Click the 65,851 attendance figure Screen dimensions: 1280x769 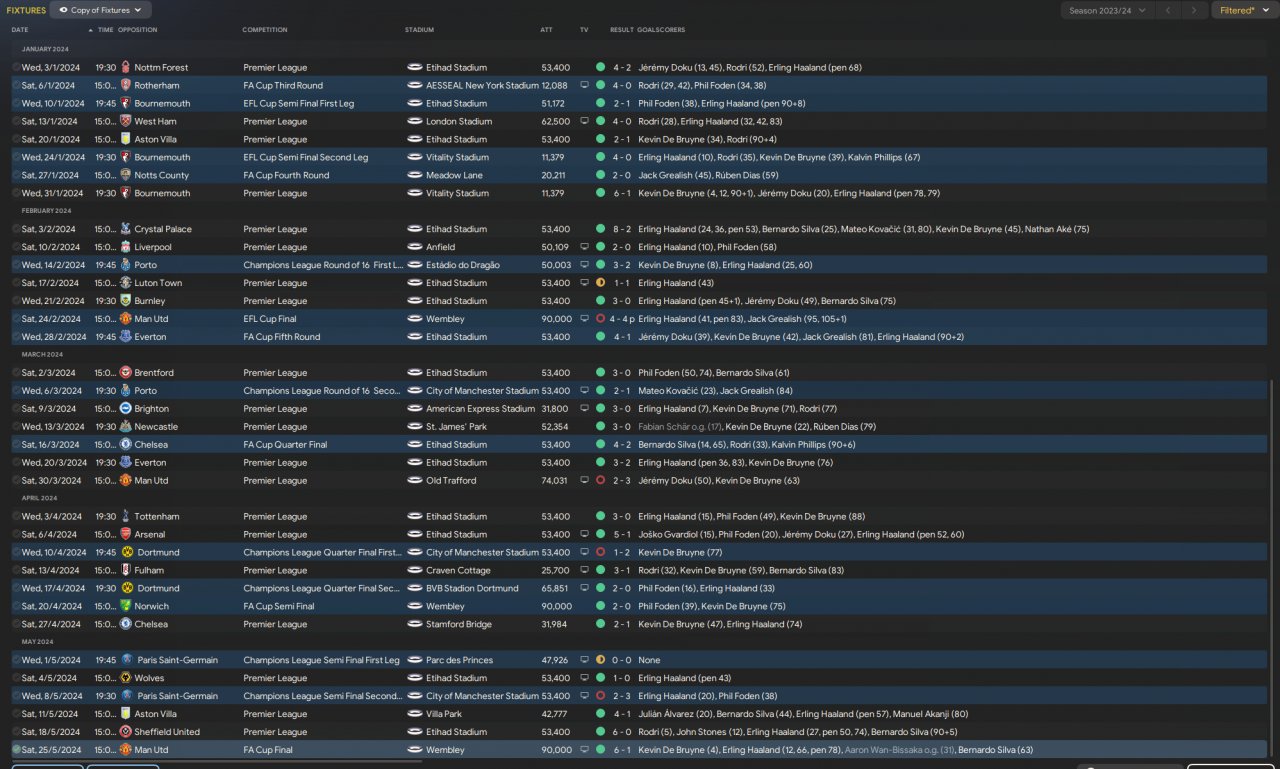(x=556, y=589)
